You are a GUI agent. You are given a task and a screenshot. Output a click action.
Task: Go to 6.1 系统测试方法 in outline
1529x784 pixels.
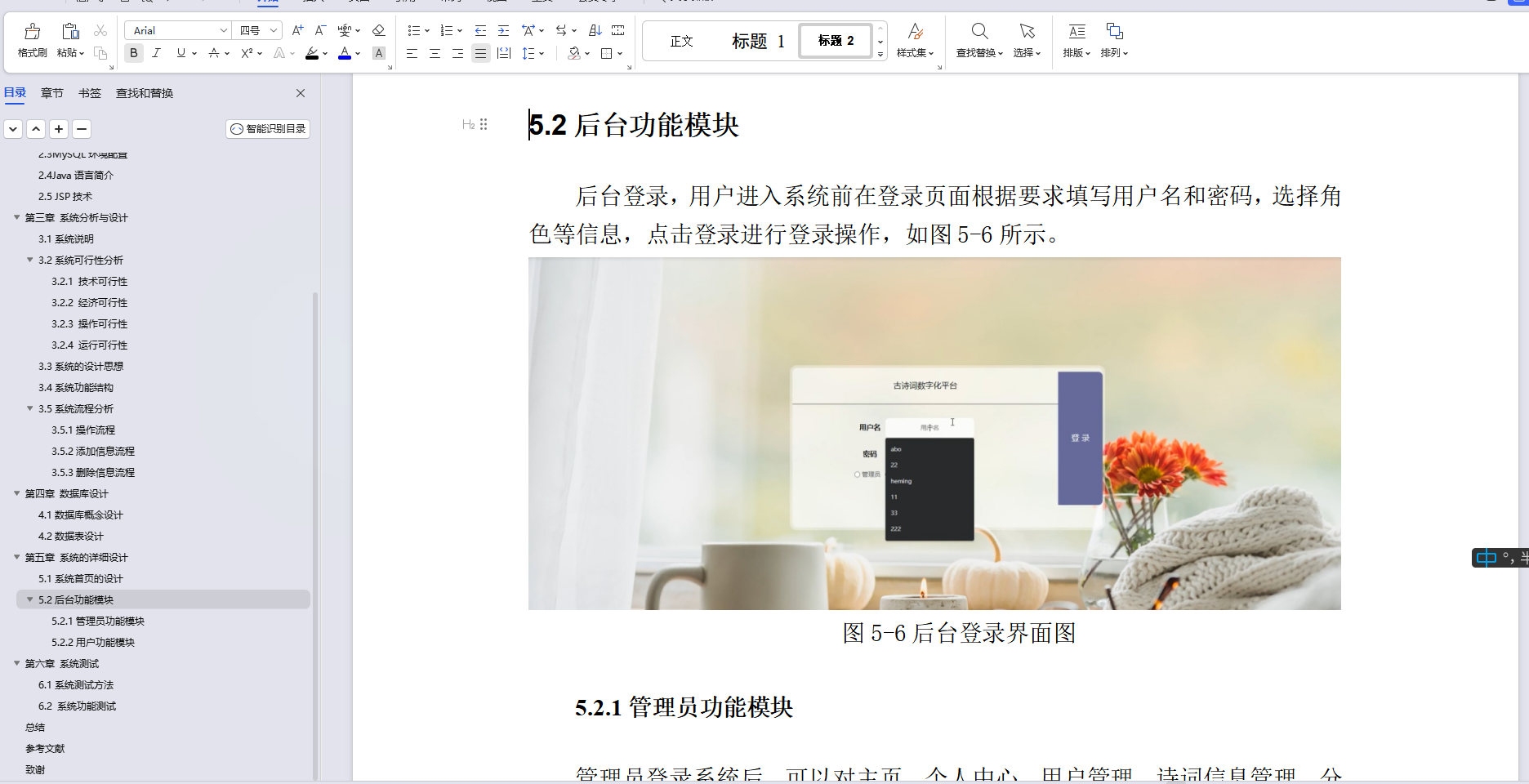pyautogui.click(x=76, y=684)
